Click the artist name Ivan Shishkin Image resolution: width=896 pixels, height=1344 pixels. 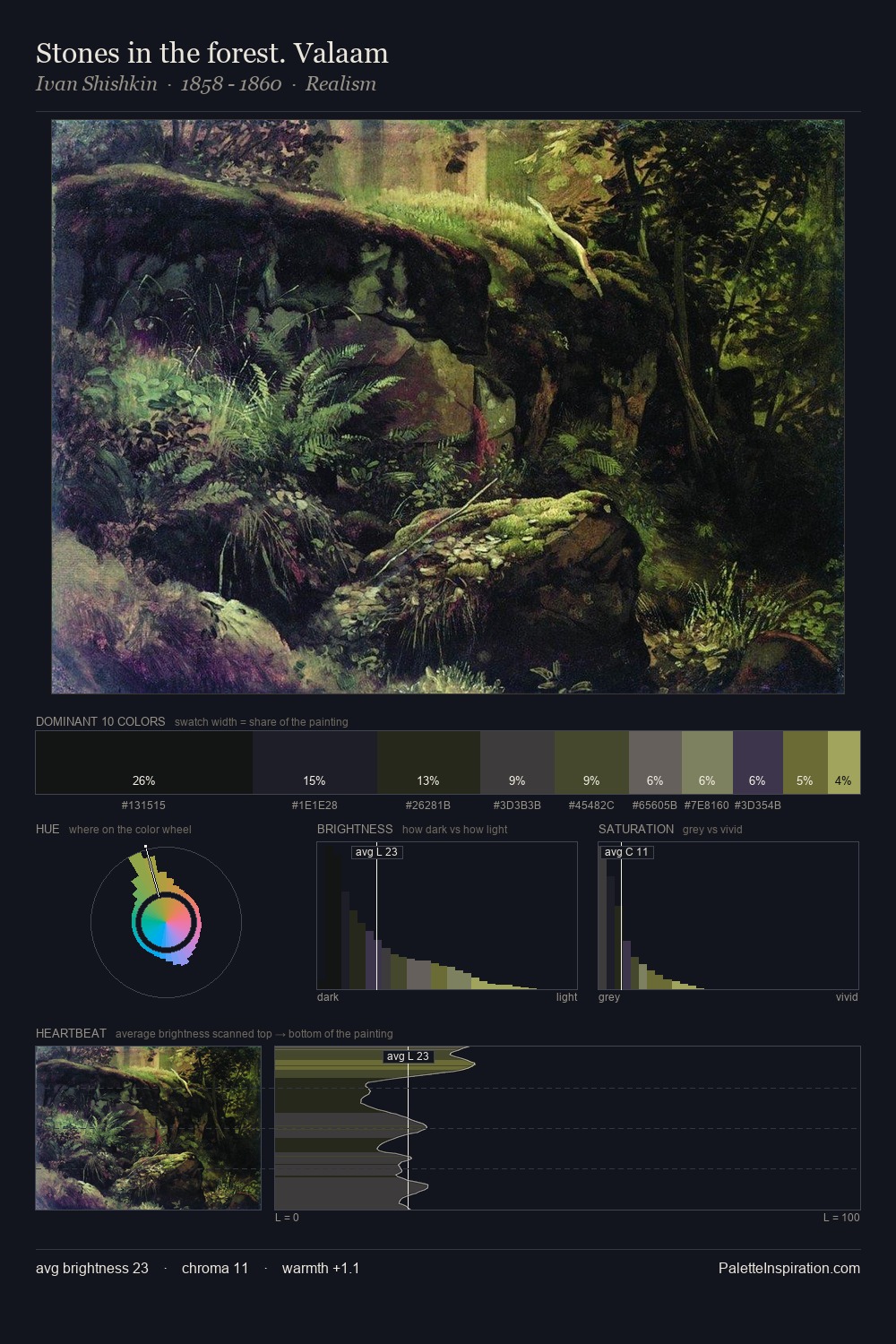pyautogui.click(x=96, y=84)
